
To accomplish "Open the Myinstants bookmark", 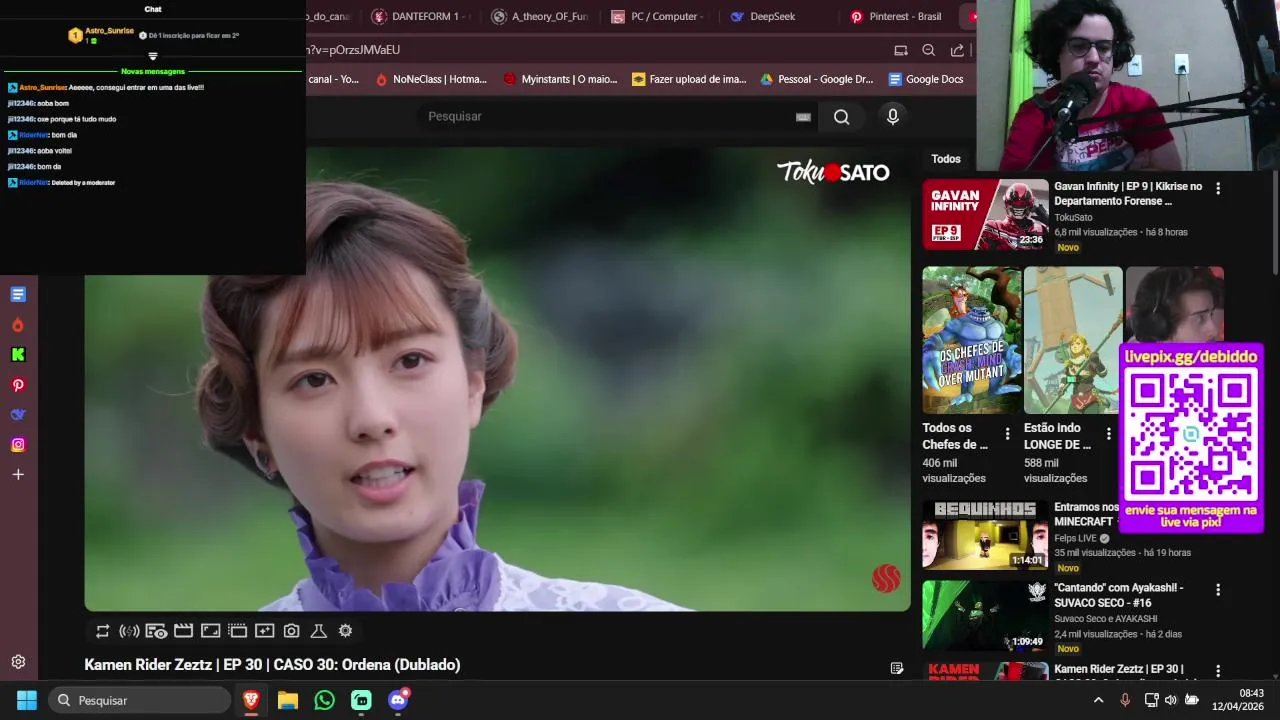I will click(x=560, y=79).
